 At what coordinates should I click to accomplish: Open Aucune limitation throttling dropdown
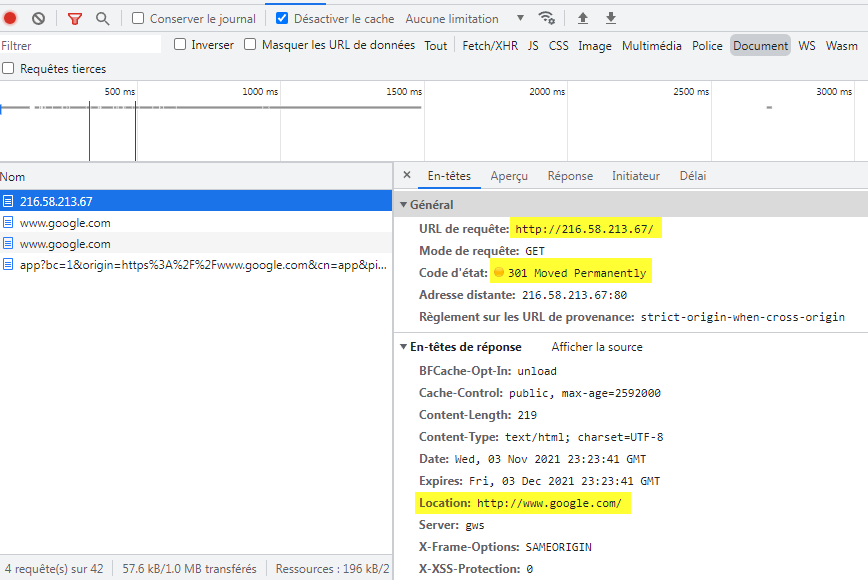(464, 18)
